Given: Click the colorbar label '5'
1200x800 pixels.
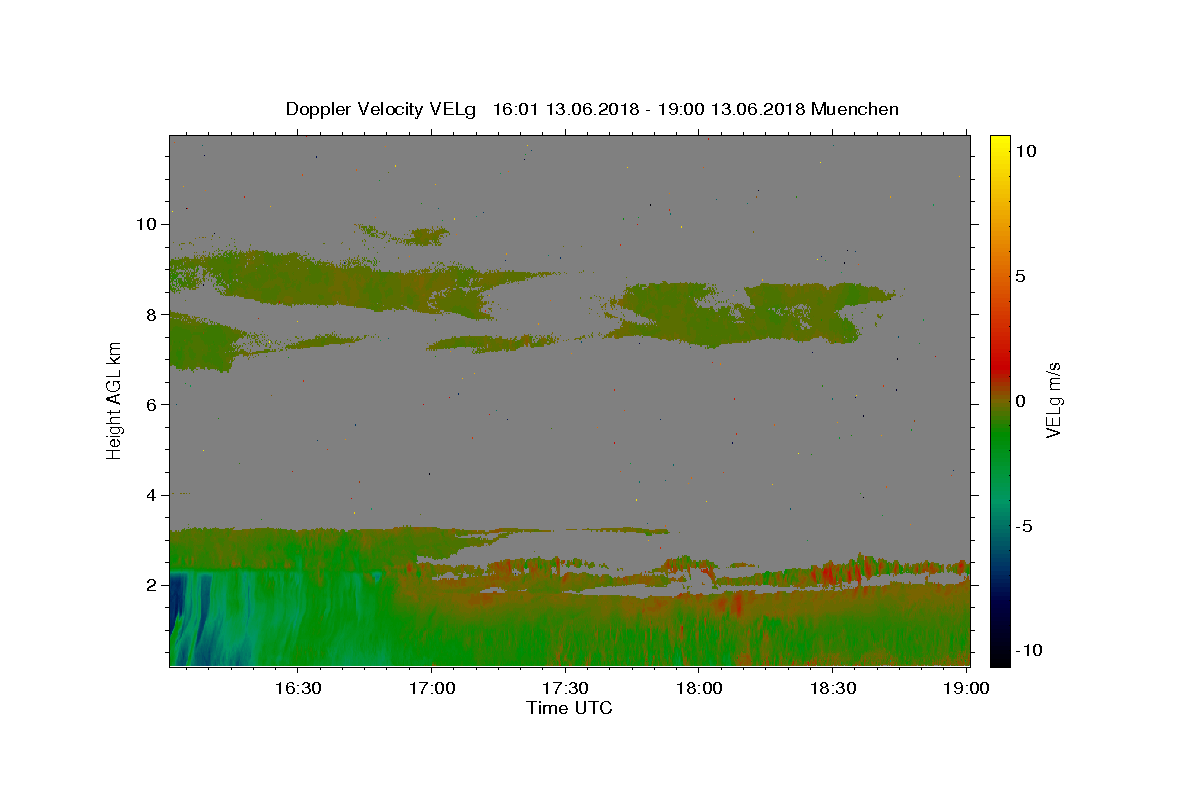Looking at the screenshot, I should [1020, 276].
